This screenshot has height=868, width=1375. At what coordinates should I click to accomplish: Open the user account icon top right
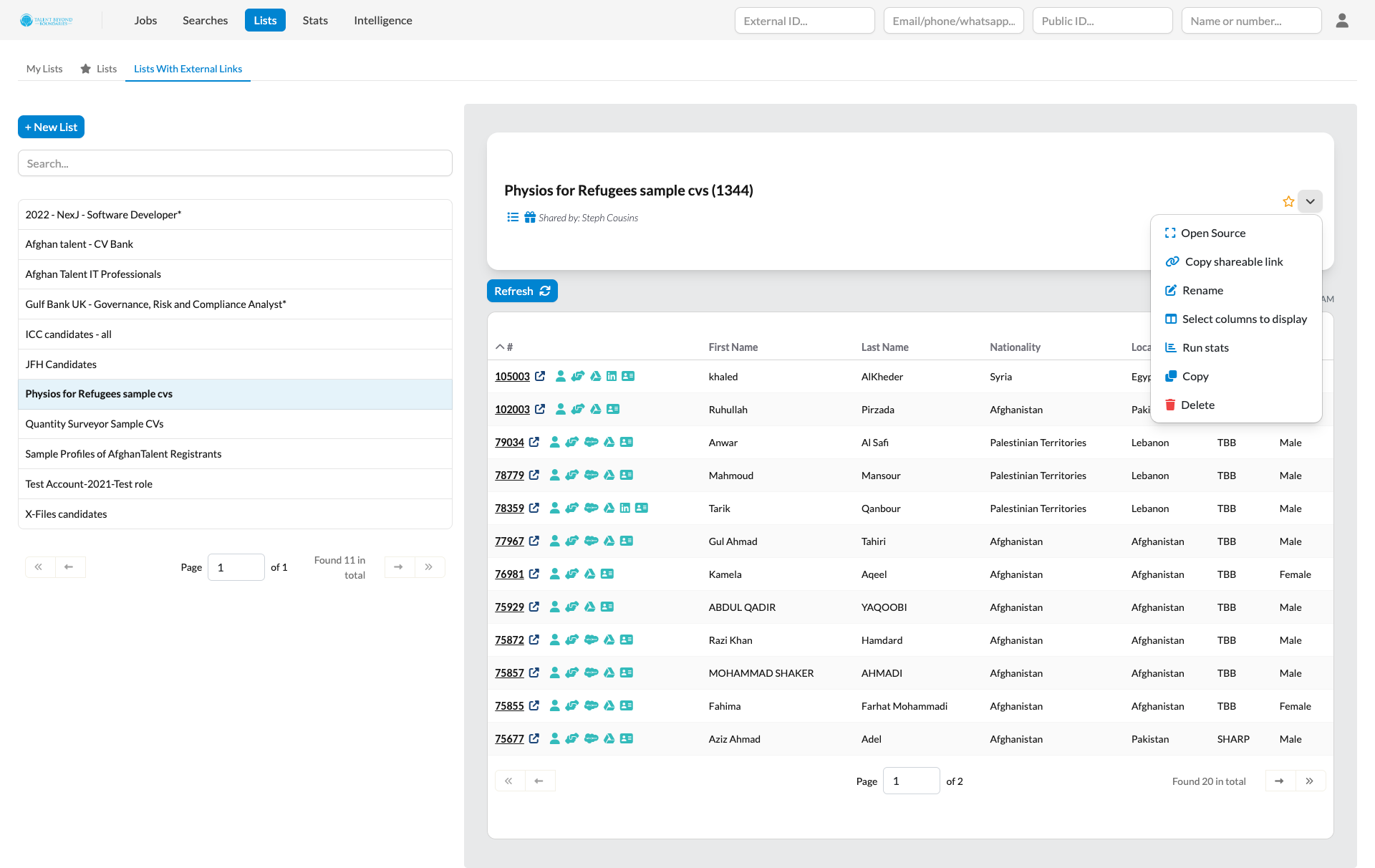[x=1343, y=20]
